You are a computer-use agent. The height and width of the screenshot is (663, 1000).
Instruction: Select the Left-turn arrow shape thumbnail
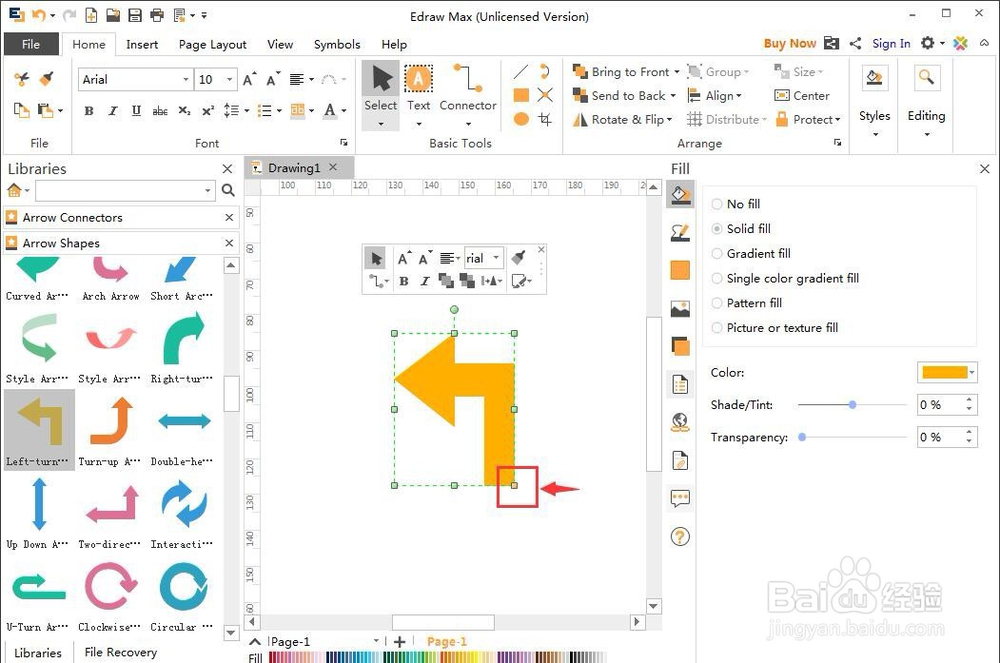coord(39,429)
